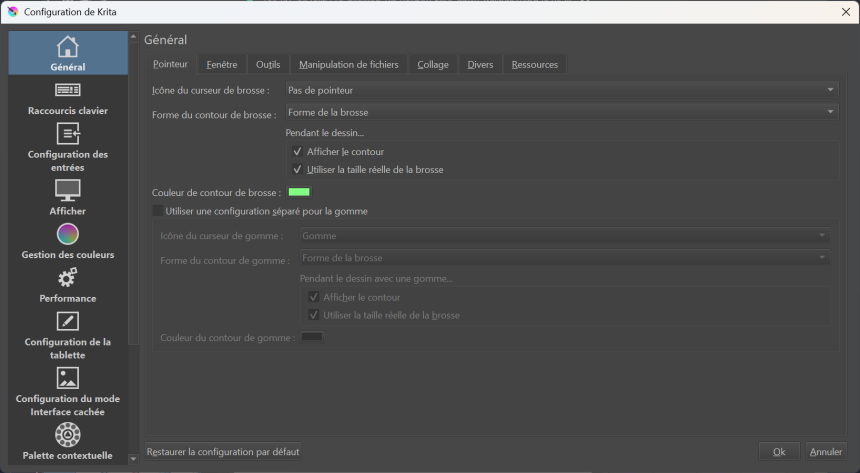Open the Général settings category

click(x=67, y=54)
